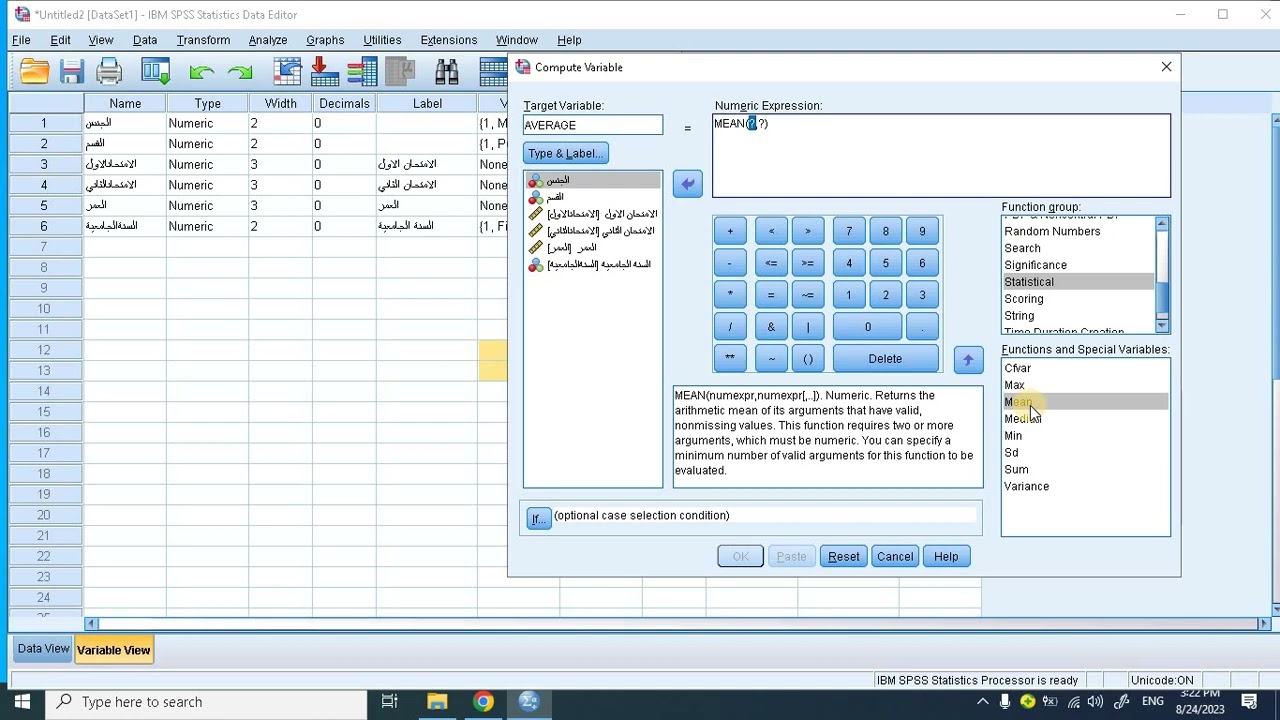Select the العمر scale variable in the list
This screenshot has width=1280, height=720.
point(592,248)
